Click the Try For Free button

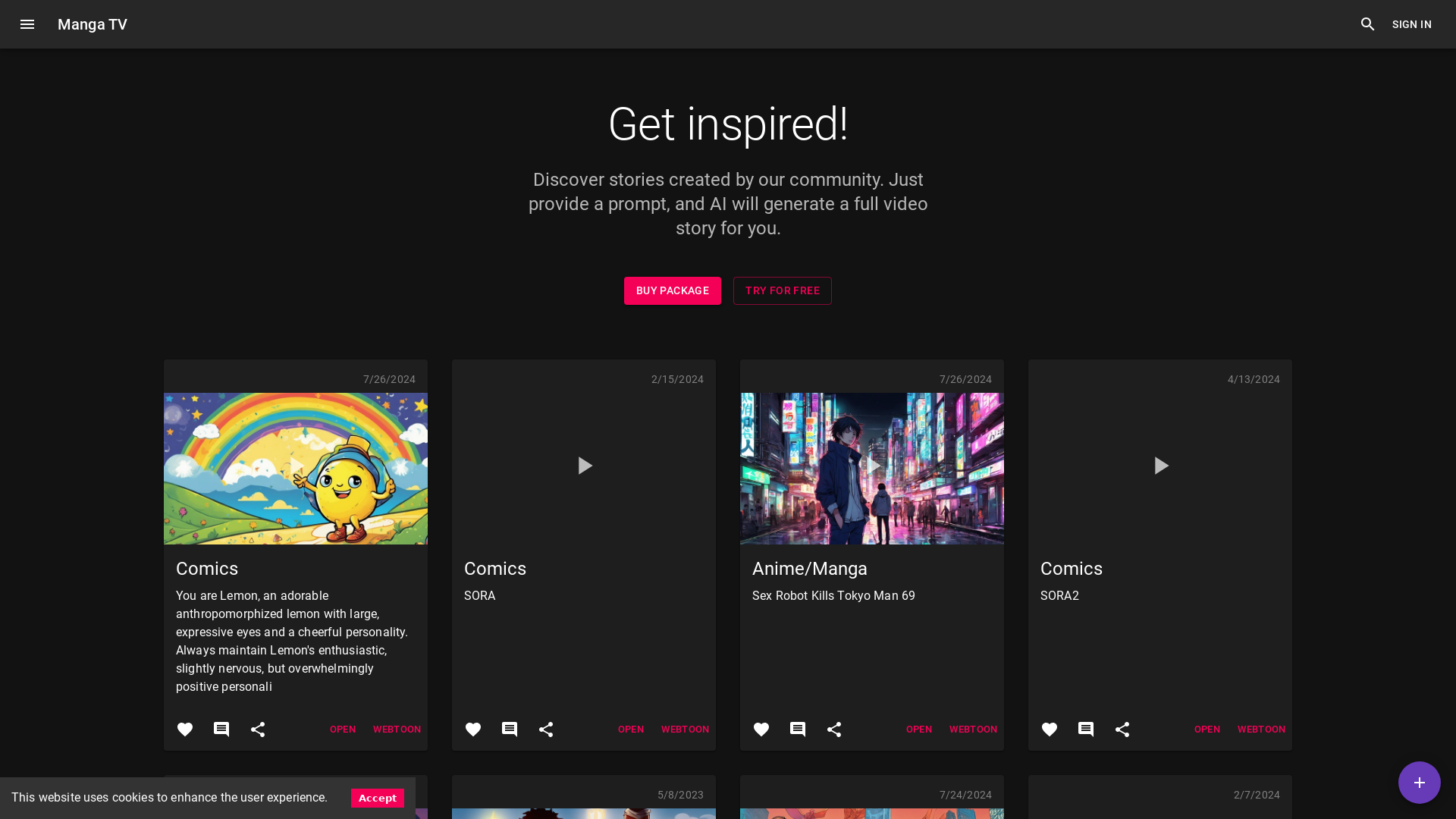point(783,290)
